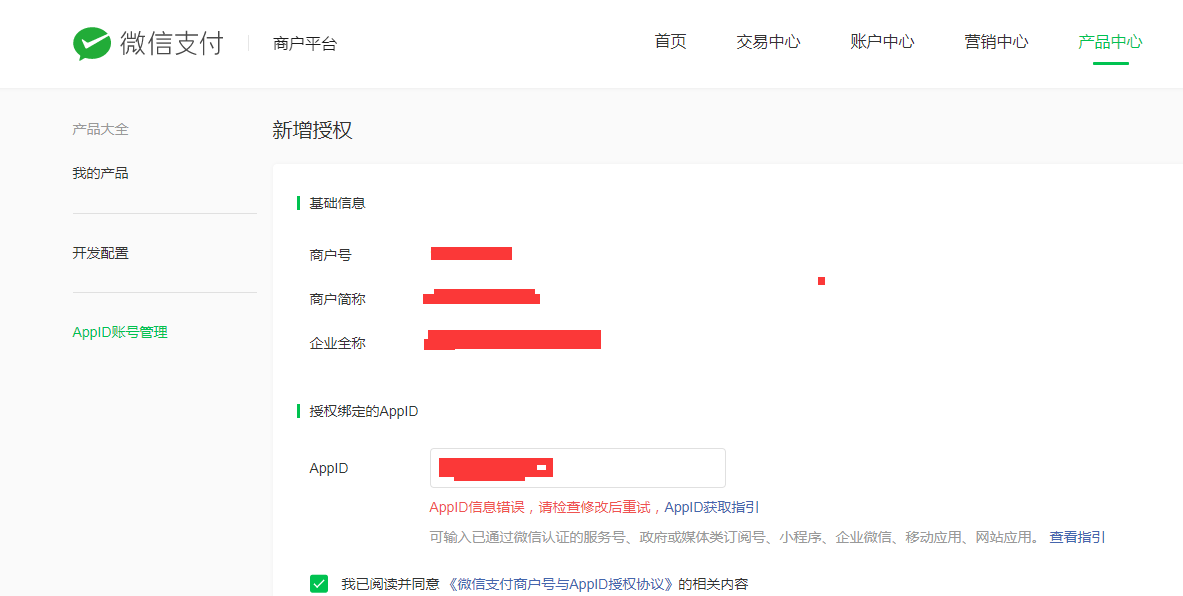Image resolution: width=1183 pixels, height=596 pixels.
Task: Open the AppID获取指引 link
Action: [711, 508]
